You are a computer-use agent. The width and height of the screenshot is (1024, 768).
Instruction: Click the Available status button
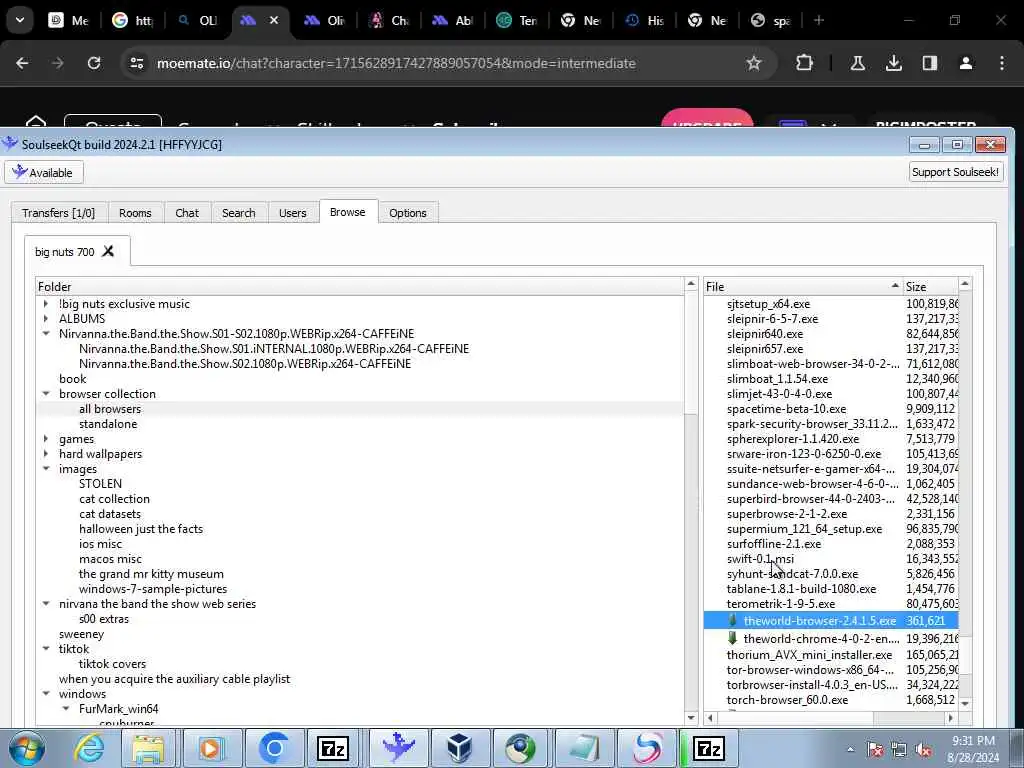[x=44, y=172]
